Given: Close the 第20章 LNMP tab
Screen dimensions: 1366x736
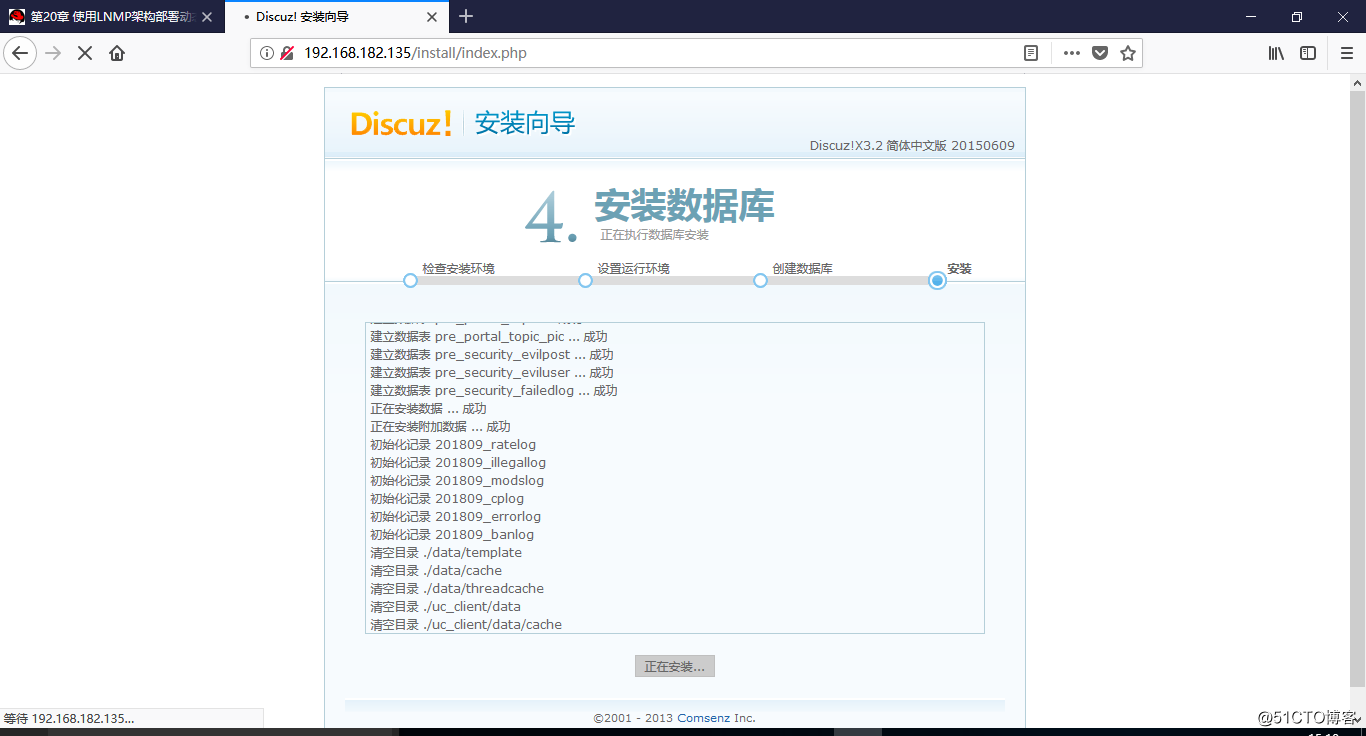Looking at the screenshot, I should point(207,17).
